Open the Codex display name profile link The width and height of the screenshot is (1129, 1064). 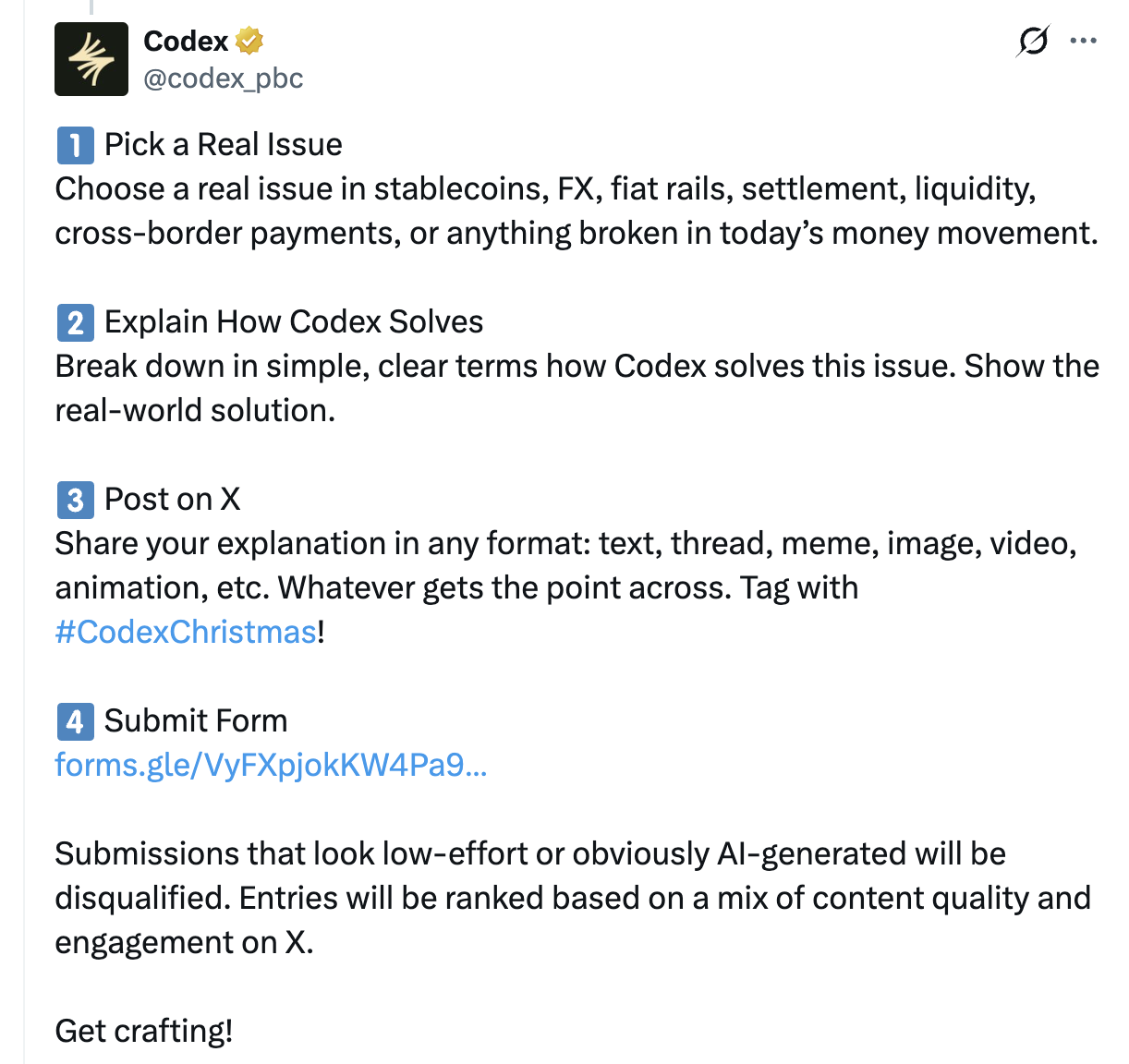point(186,41)
